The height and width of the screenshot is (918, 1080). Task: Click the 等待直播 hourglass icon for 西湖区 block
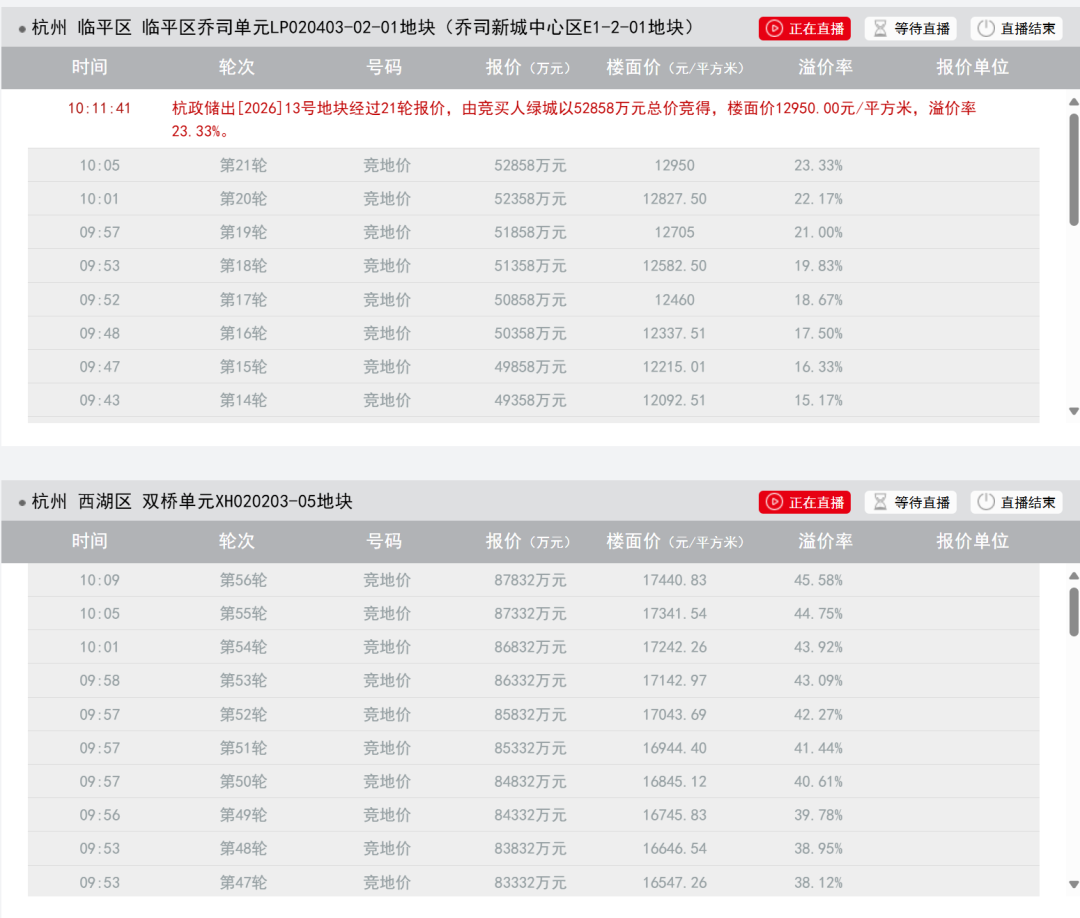[880, 502]
